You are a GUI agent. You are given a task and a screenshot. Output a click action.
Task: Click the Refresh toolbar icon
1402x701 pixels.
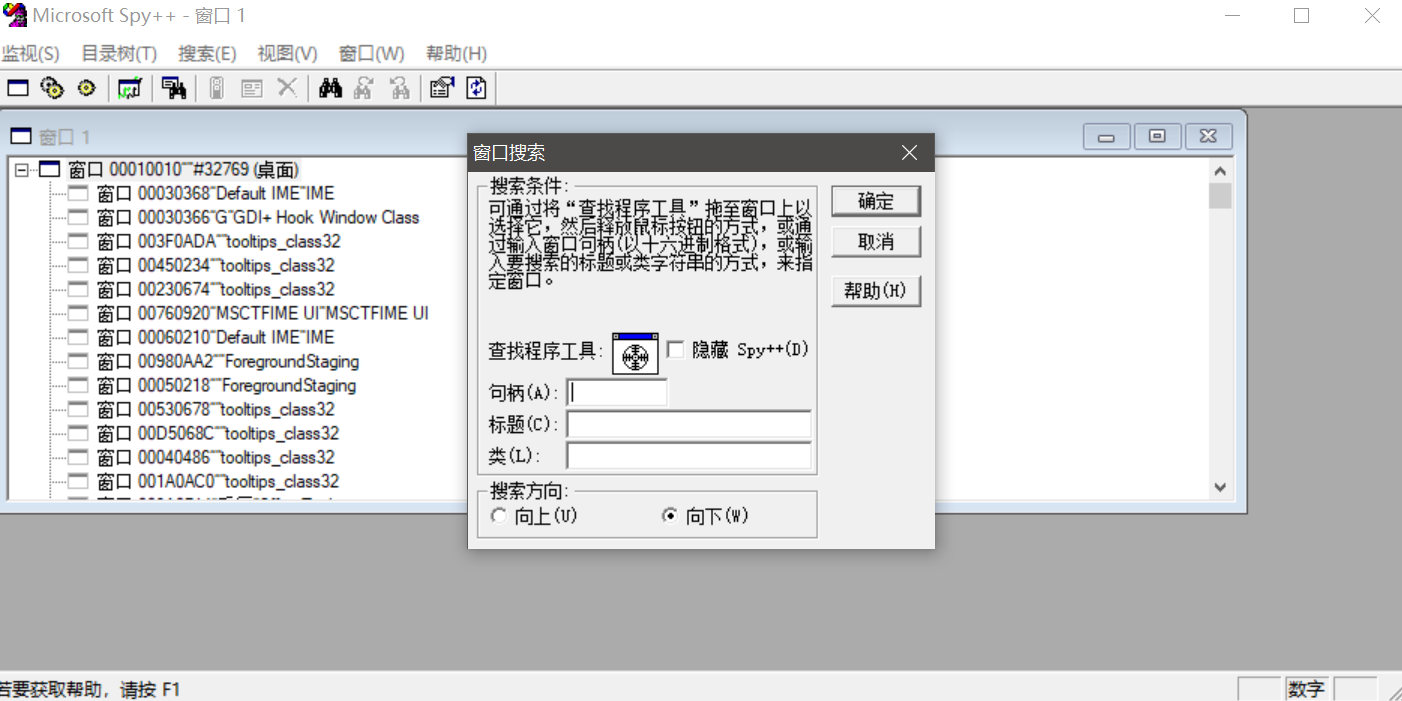pos(477,89)
